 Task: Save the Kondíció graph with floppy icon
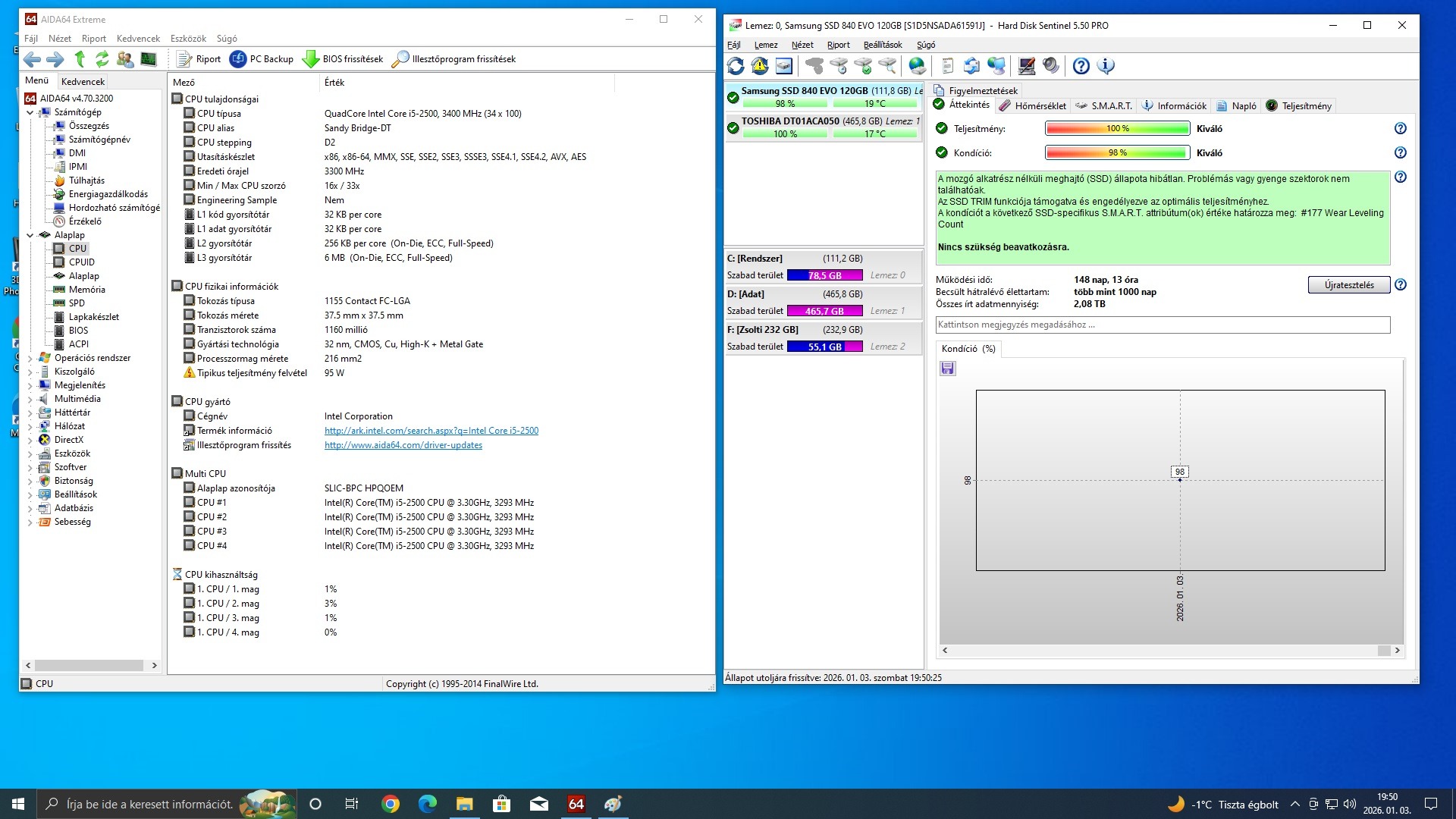(947, 369)
